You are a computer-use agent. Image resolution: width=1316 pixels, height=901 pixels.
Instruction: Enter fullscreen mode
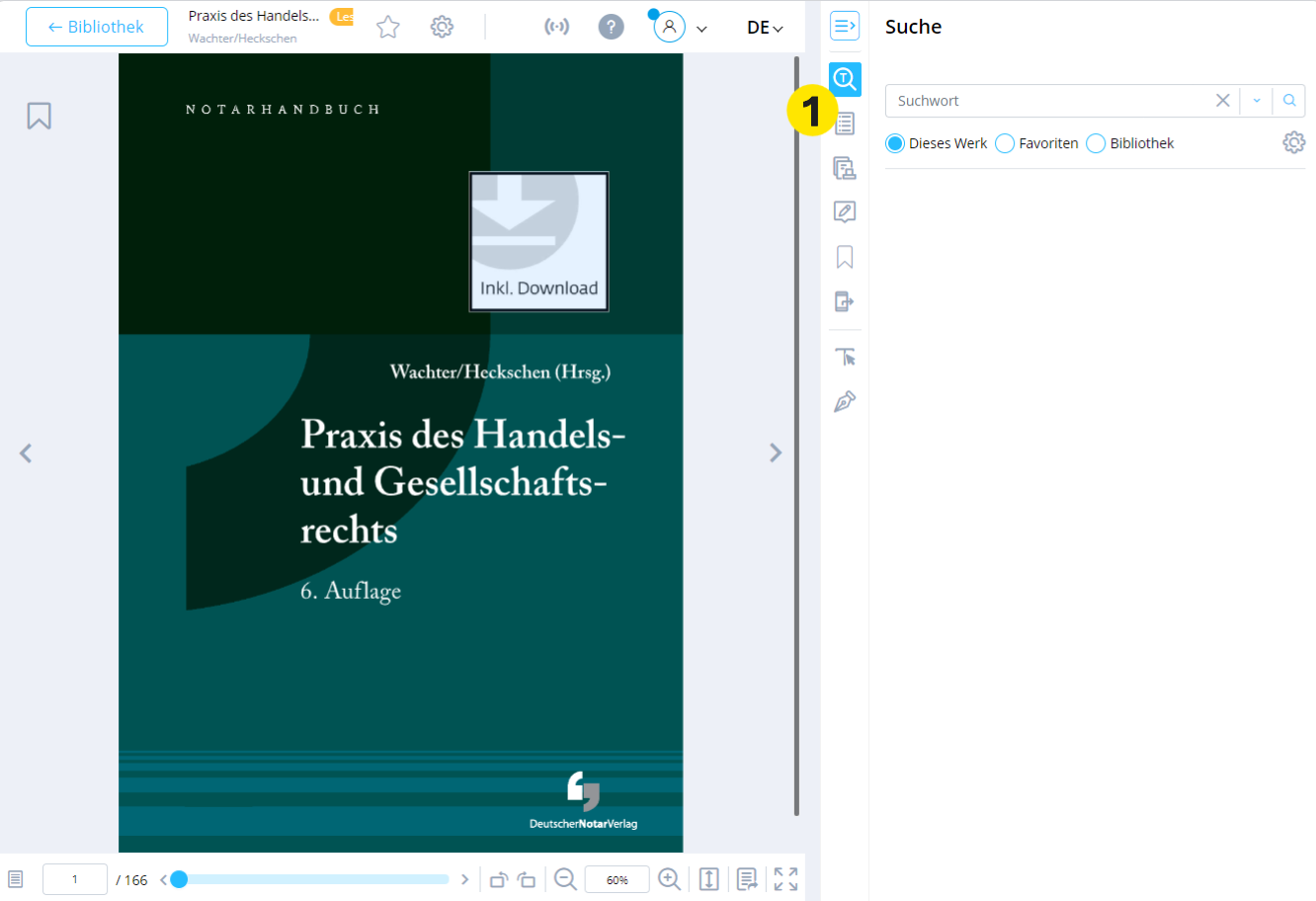point(785,879)
